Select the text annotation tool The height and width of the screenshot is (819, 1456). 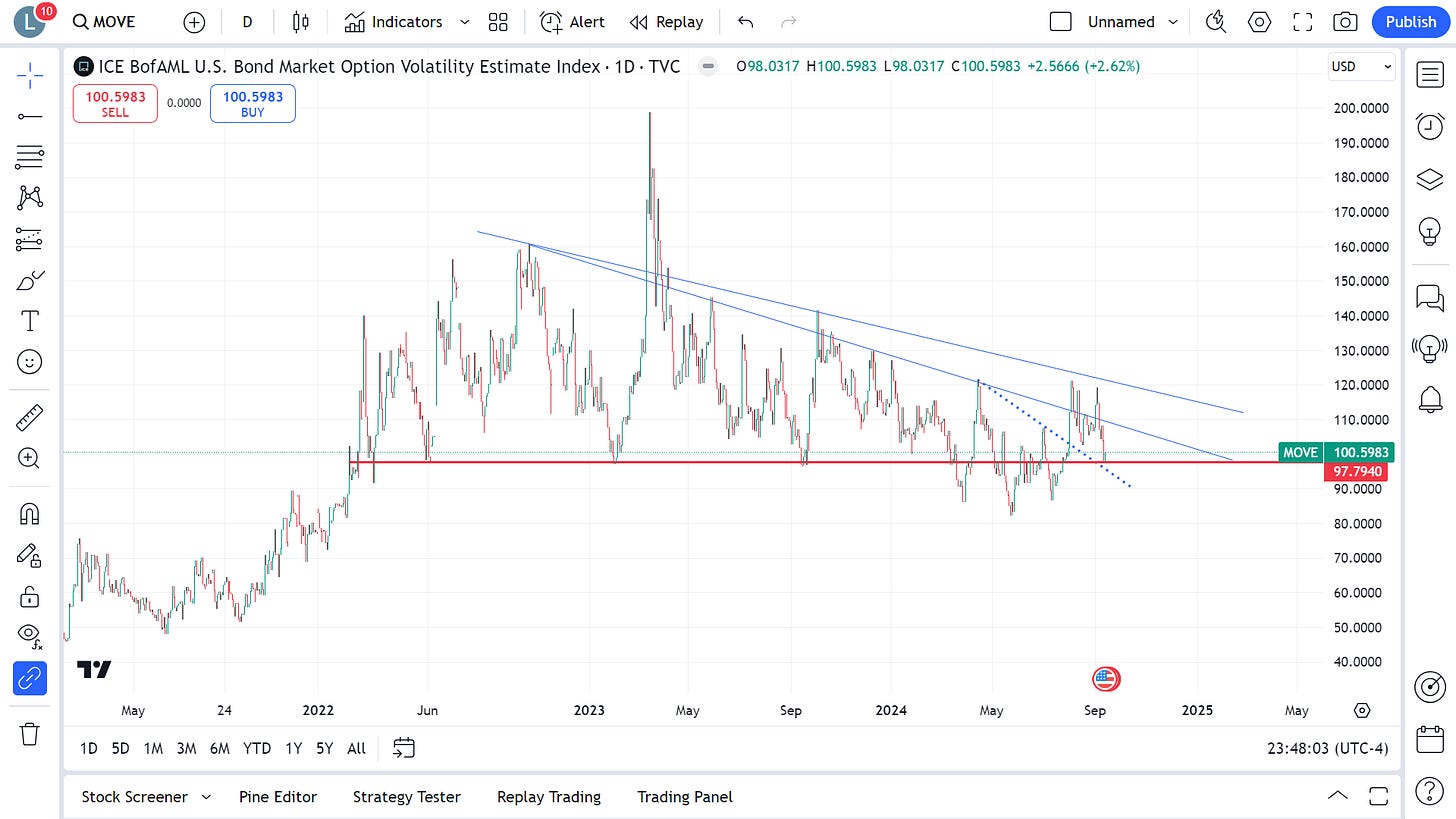pyautogui.click(x=30, y=321)
